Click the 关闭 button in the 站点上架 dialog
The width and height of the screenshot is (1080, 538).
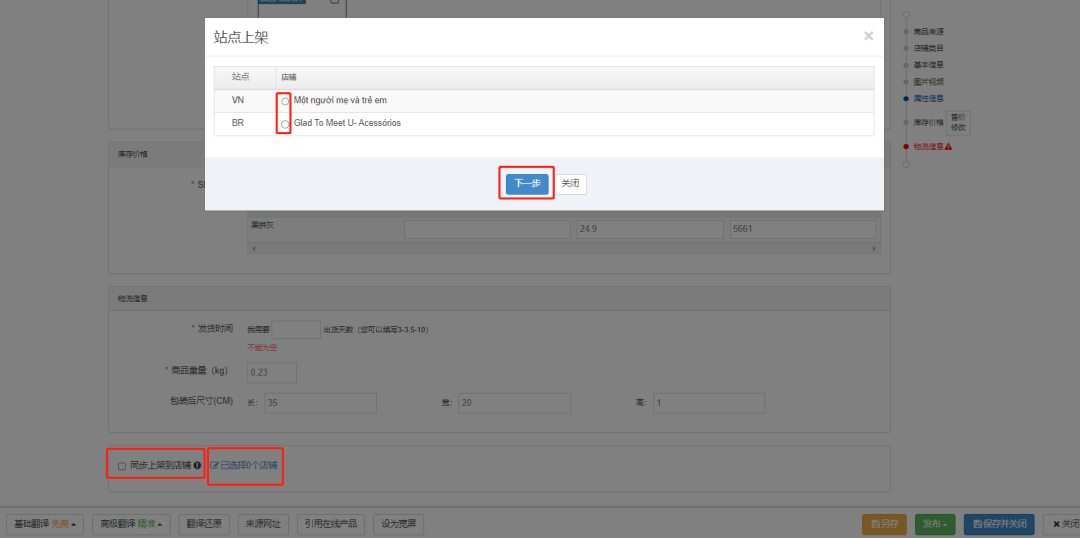571,184
